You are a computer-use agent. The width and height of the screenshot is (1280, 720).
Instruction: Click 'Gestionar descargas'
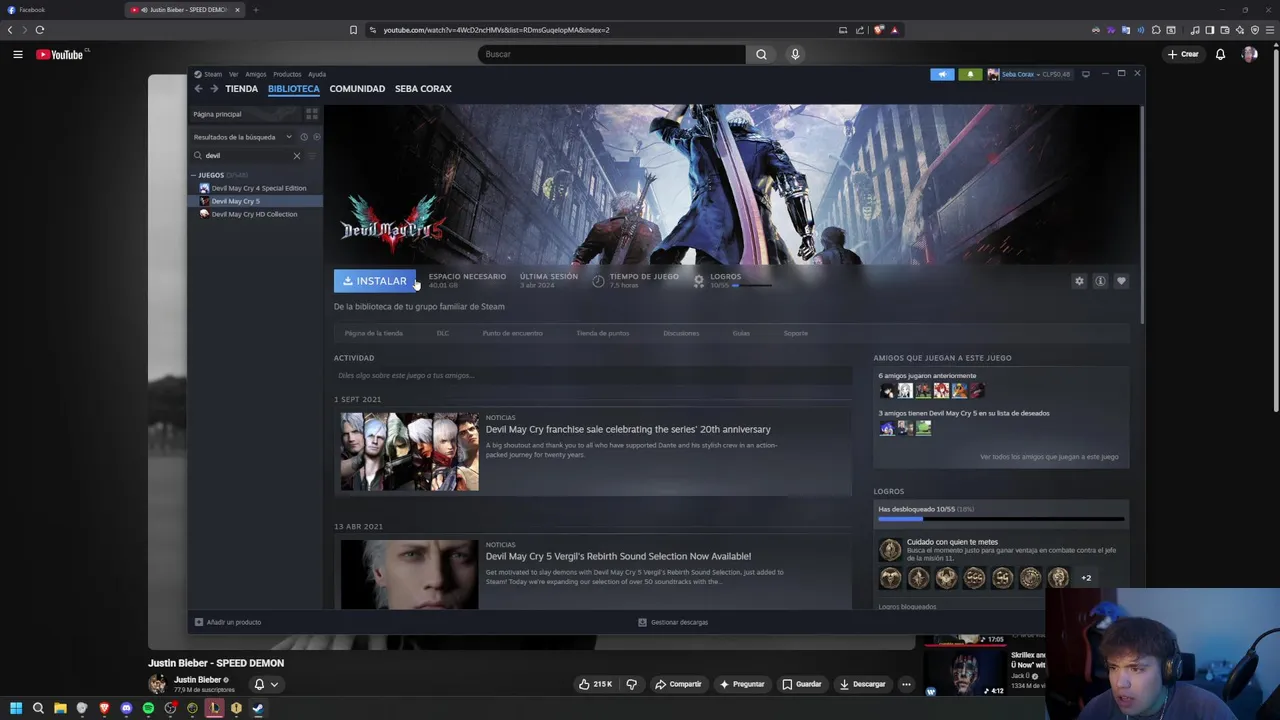click(x=673, y=622)
